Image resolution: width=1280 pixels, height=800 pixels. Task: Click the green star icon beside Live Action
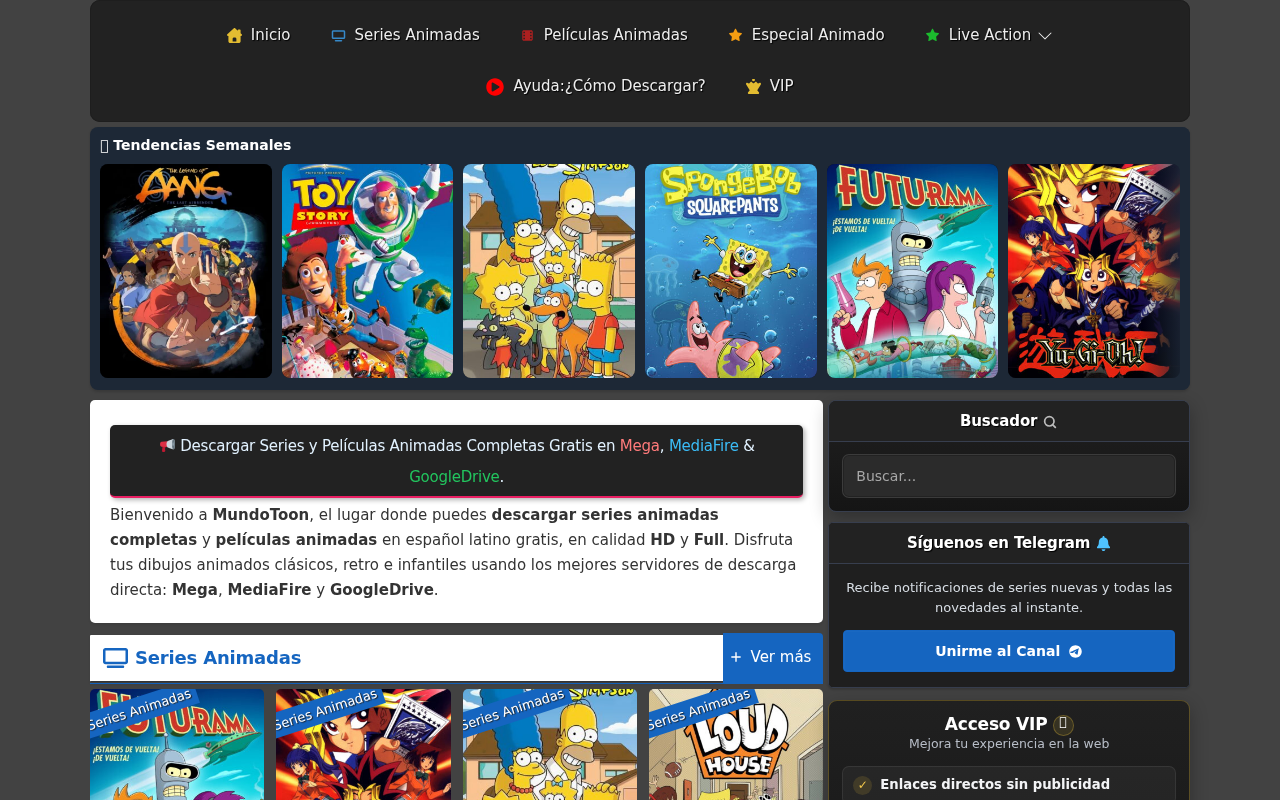[932, 35]
